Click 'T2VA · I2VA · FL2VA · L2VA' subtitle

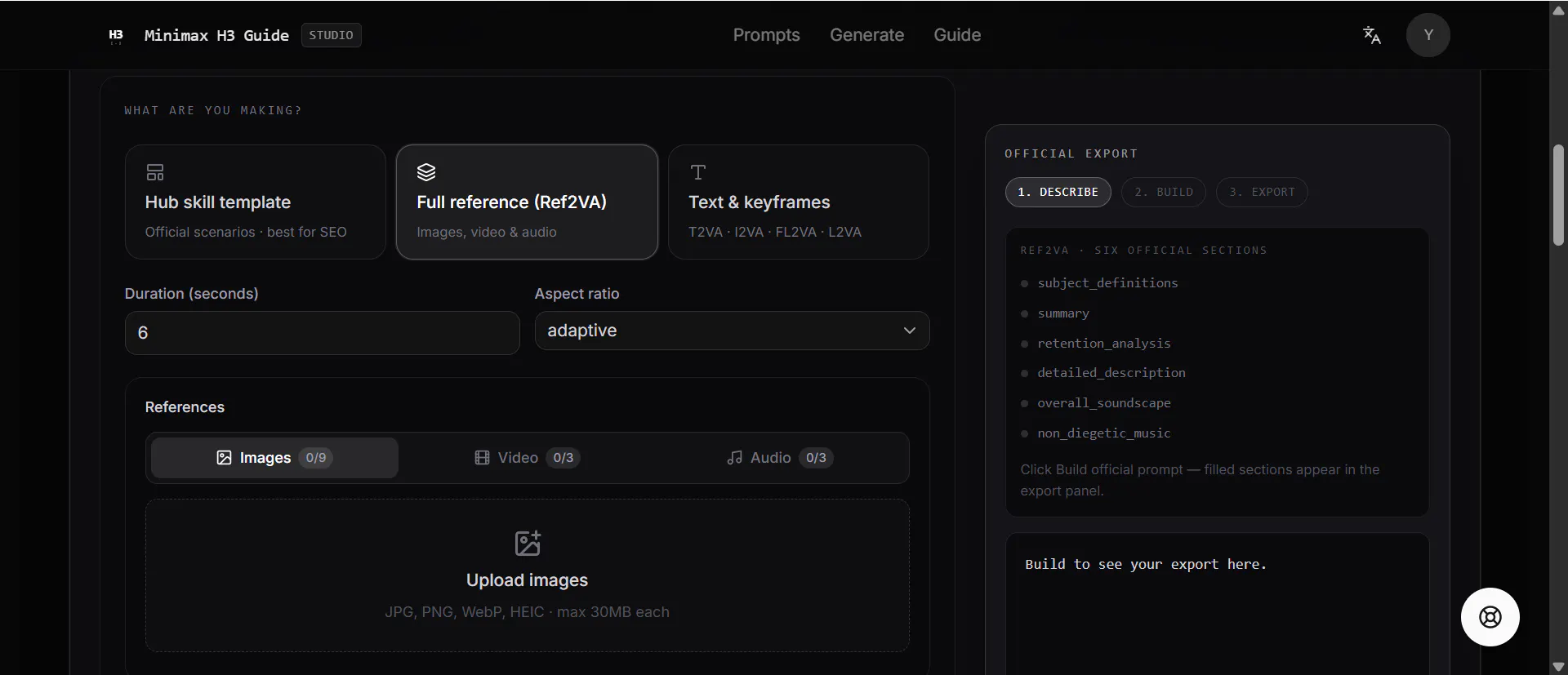coord(775,233)
